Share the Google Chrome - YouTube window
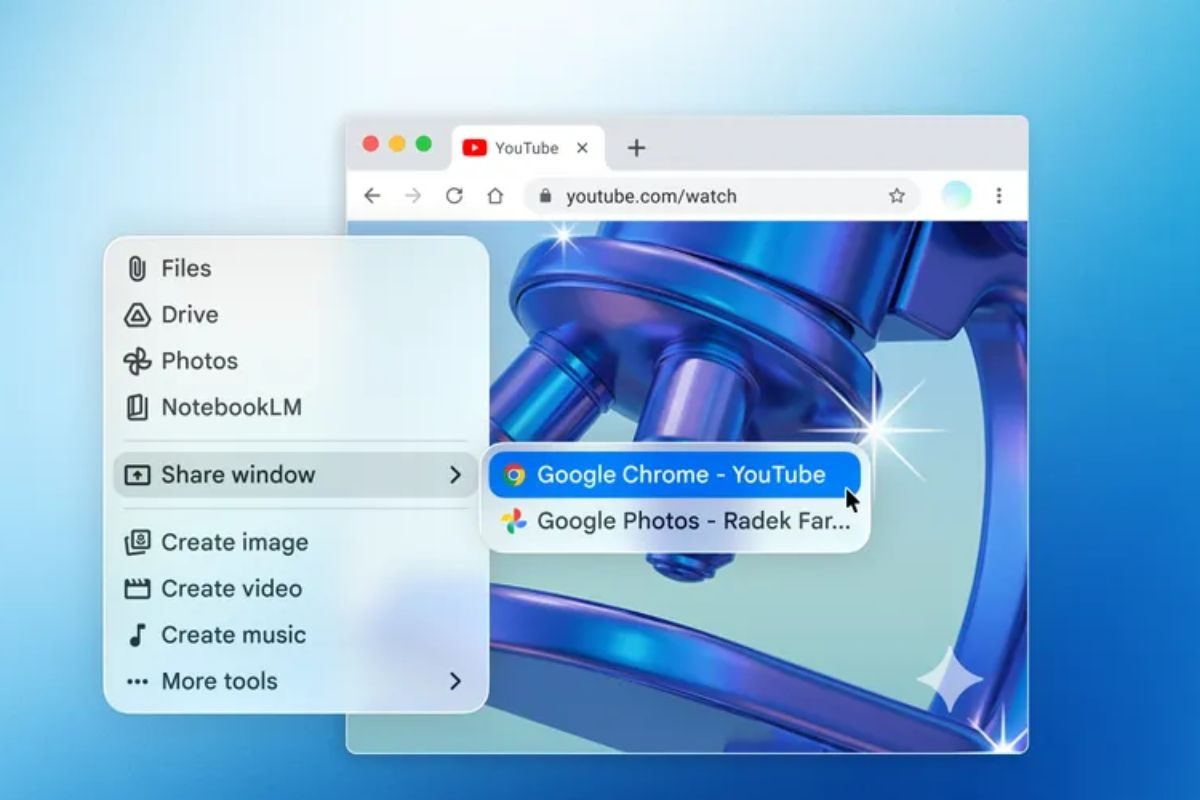The height and width of the screenshot is (800, 1200). [675, 475]
